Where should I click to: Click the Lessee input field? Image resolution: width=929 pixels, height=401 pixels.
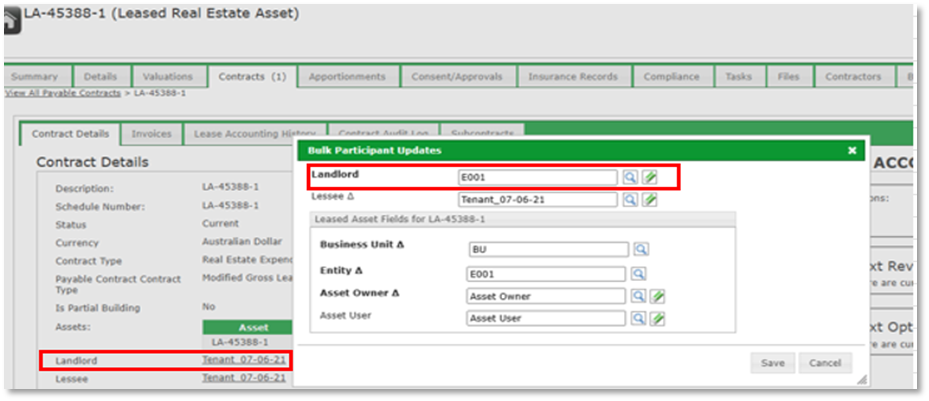(537, 200)
